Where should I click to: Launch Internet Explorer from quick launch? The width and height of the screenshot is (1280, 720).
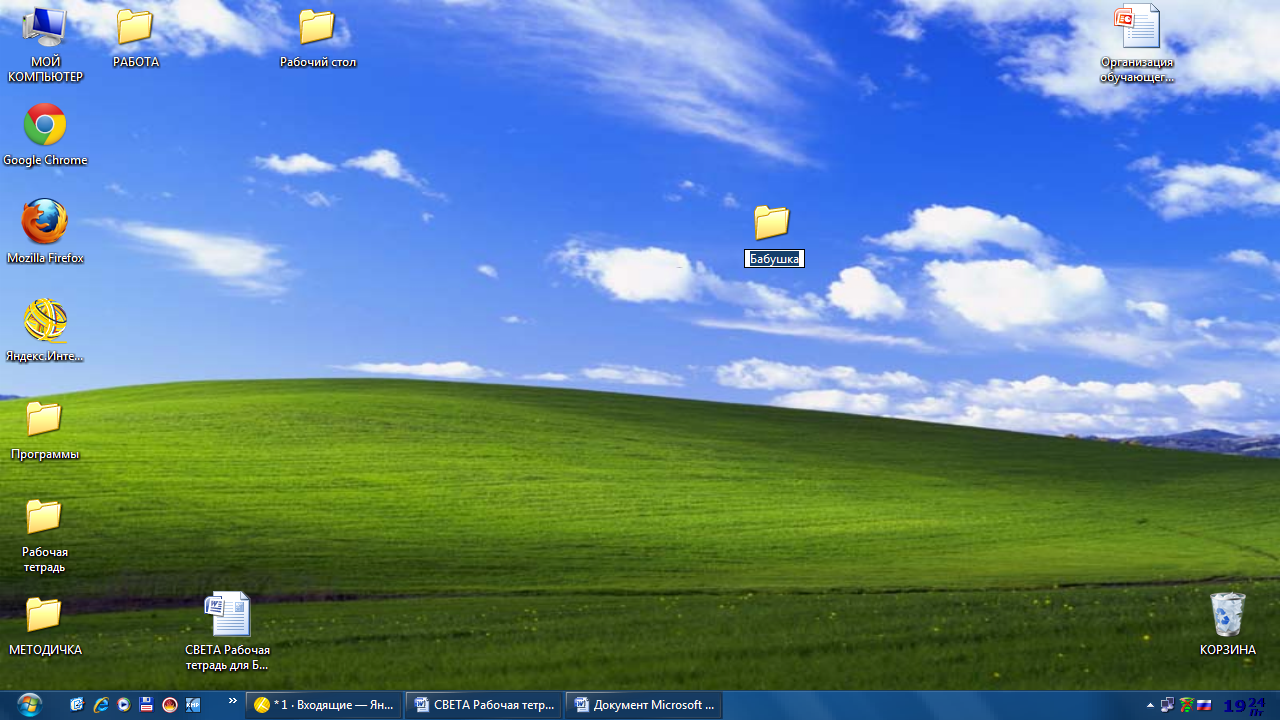click(x=100, y=705)
